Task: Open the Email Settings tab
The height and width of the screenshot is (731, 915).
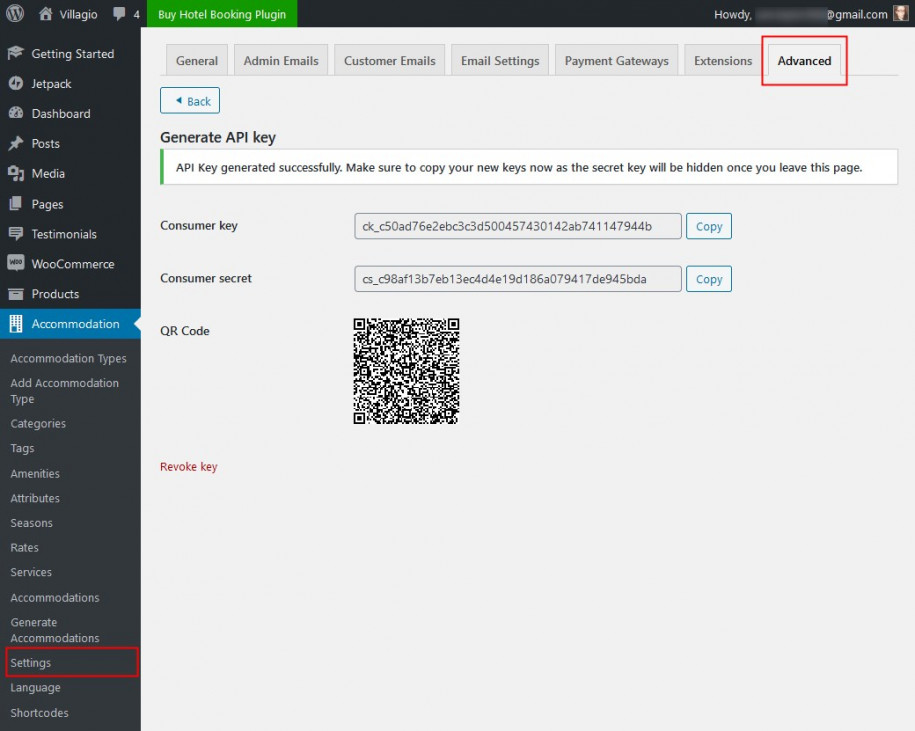Action: click(499, 61)
